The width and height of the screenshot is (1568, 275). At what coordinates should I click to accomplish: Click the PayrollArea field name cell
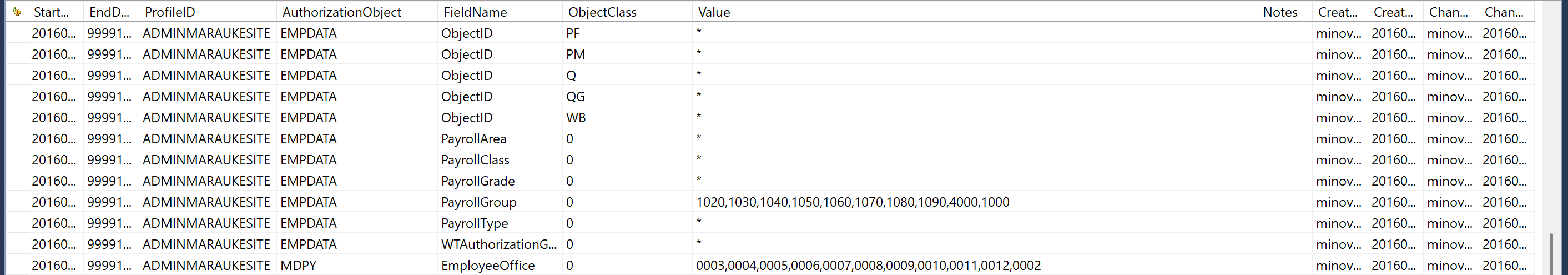click(x=473, y=139)
